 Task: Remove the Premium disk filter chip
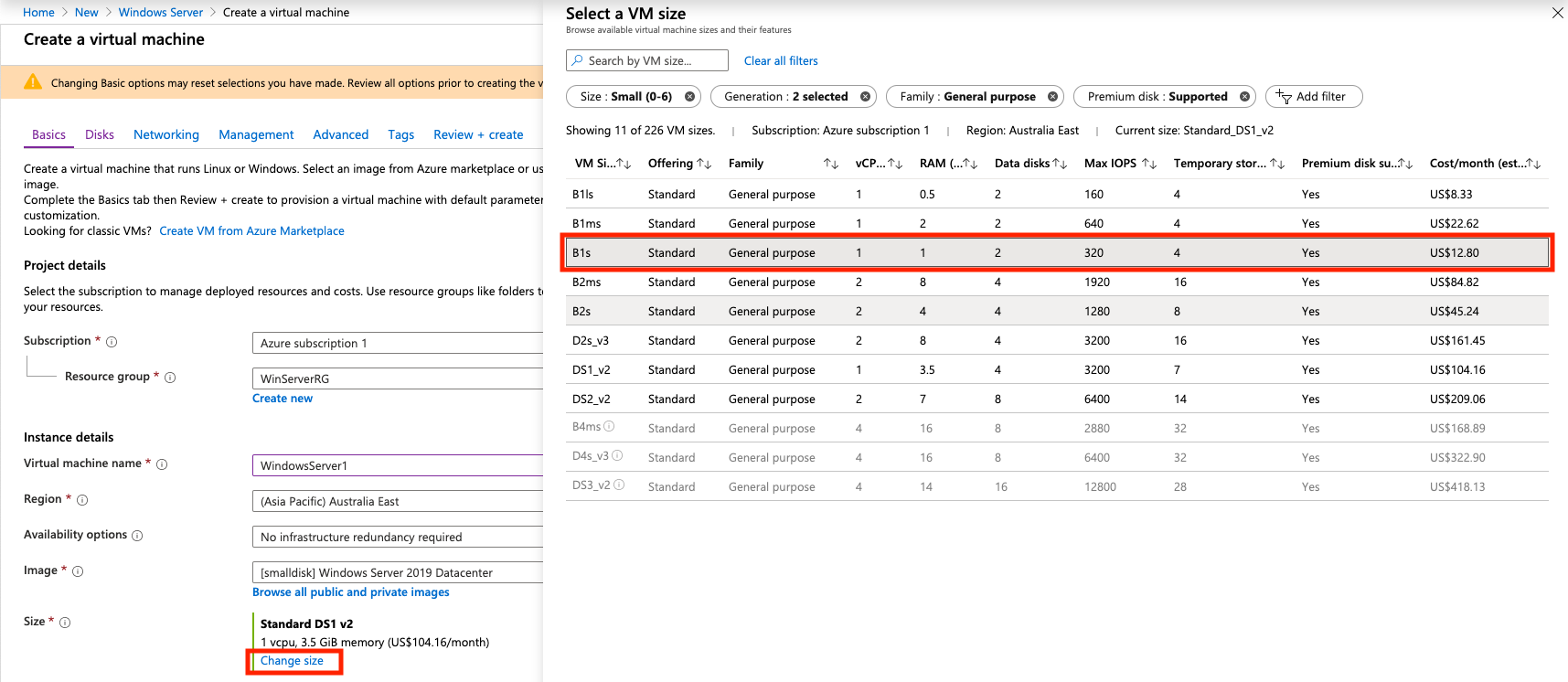pyautogui.click(x=1244, y=97)
